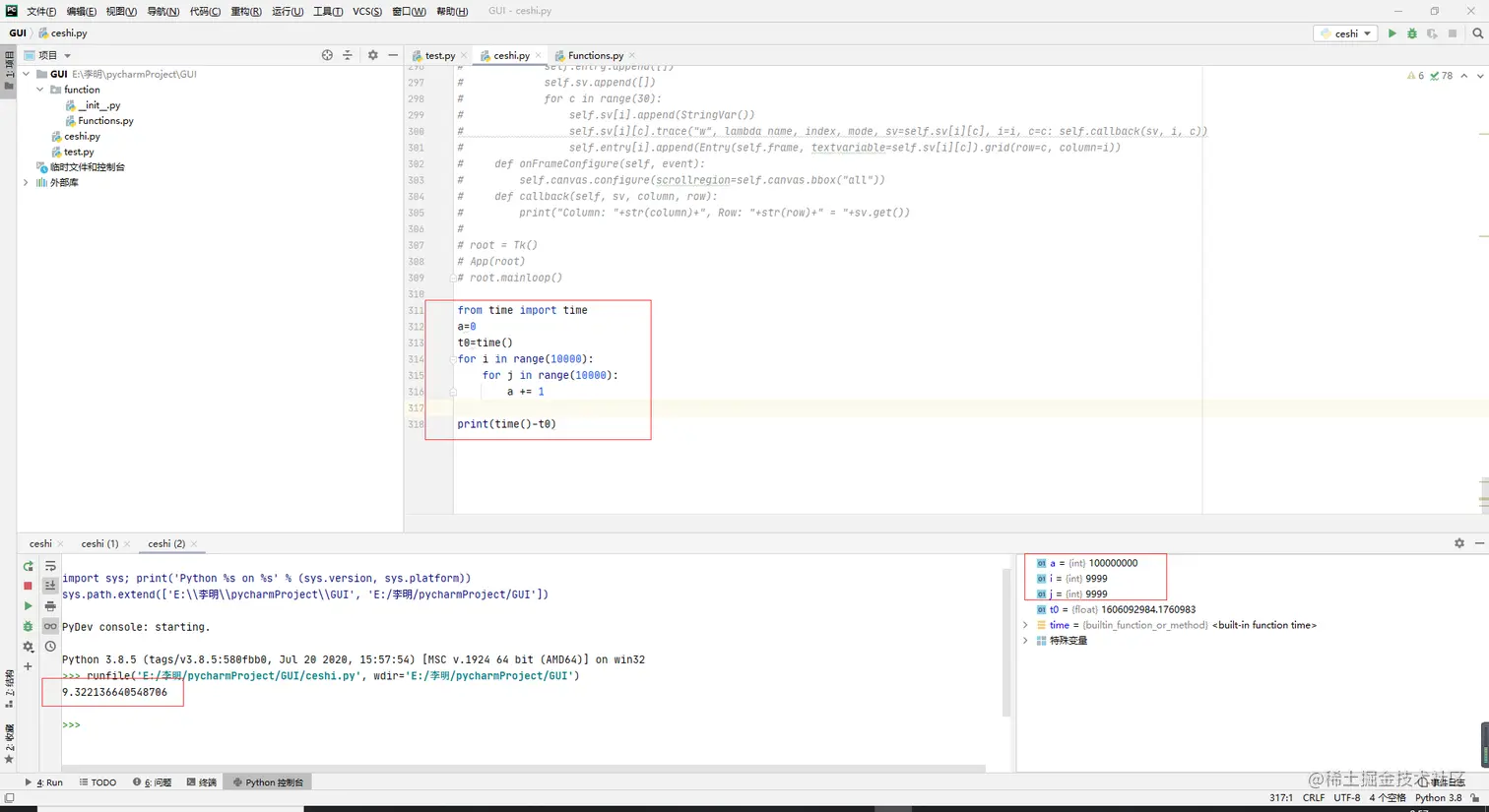Open Search Everywhere magnifier icon
The width and height of the screenshot is (1489, 812).
point(1477,33)
